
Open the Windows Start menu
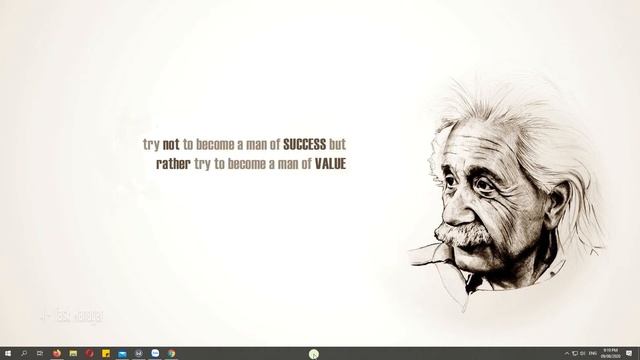pos(8,353)
